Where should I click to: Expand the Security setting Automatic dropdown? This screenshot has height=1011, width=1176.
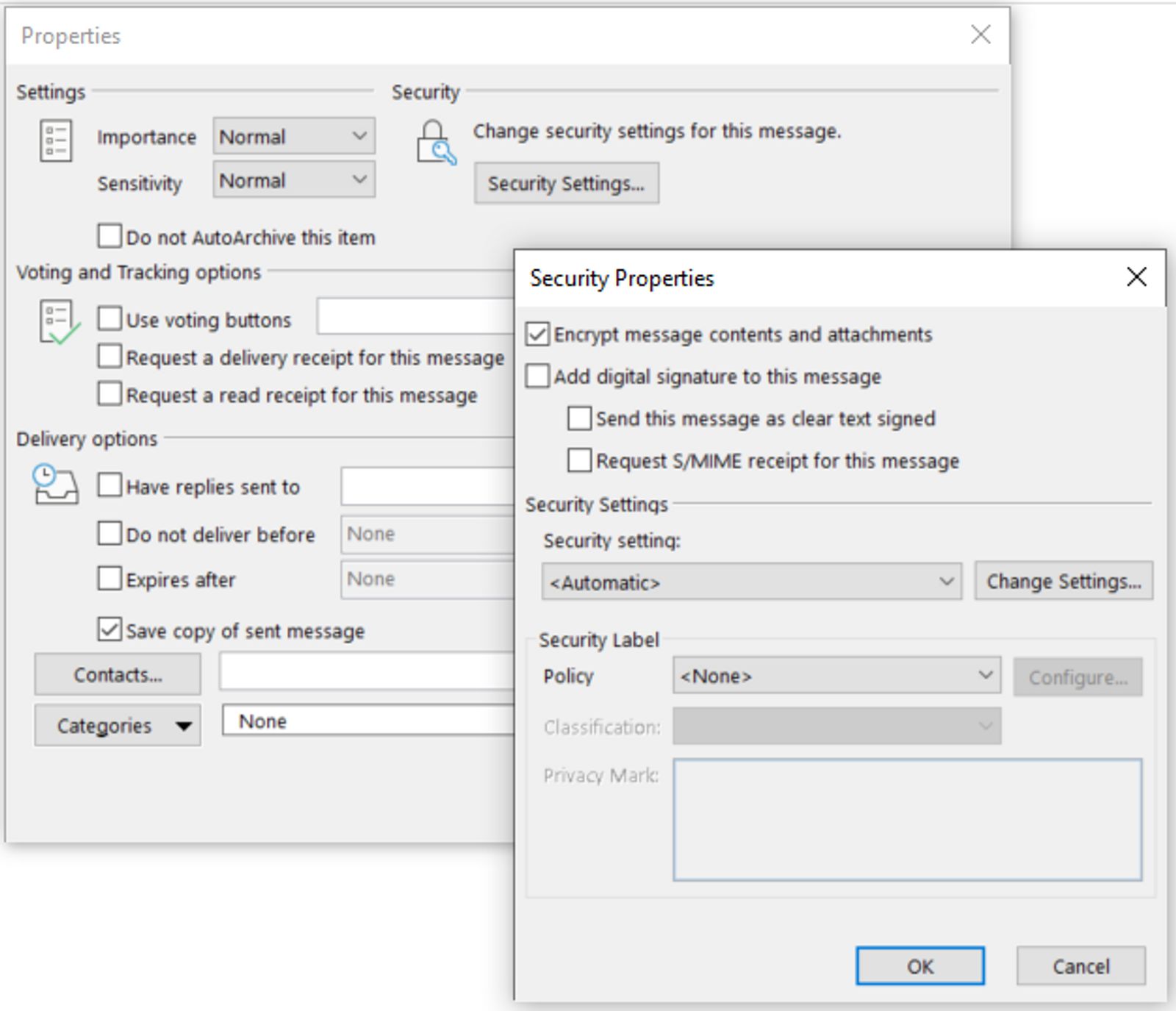click(x=751, y=582)
